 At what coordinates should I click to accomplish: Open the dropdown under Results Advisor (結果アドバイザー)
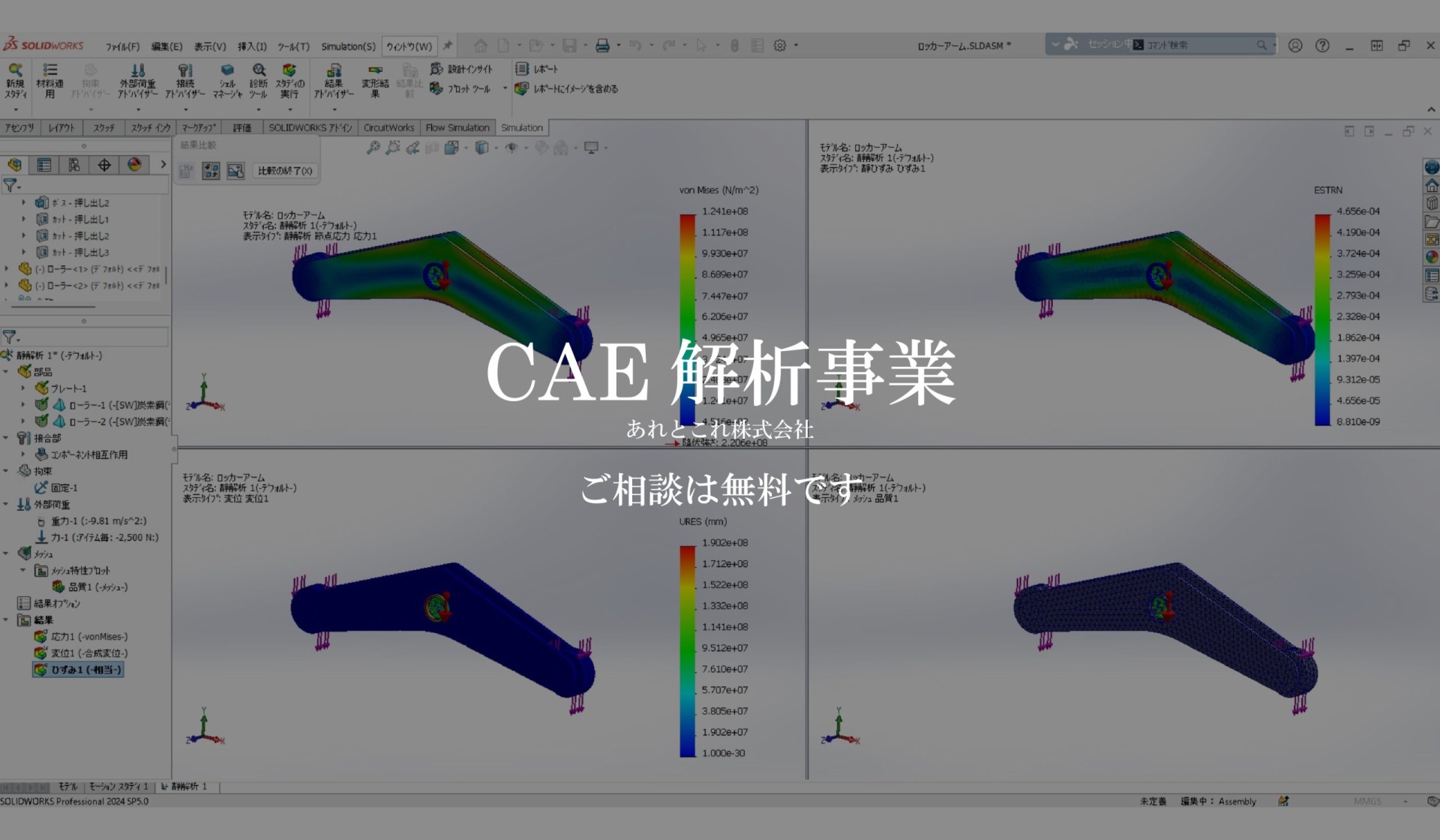334,109
